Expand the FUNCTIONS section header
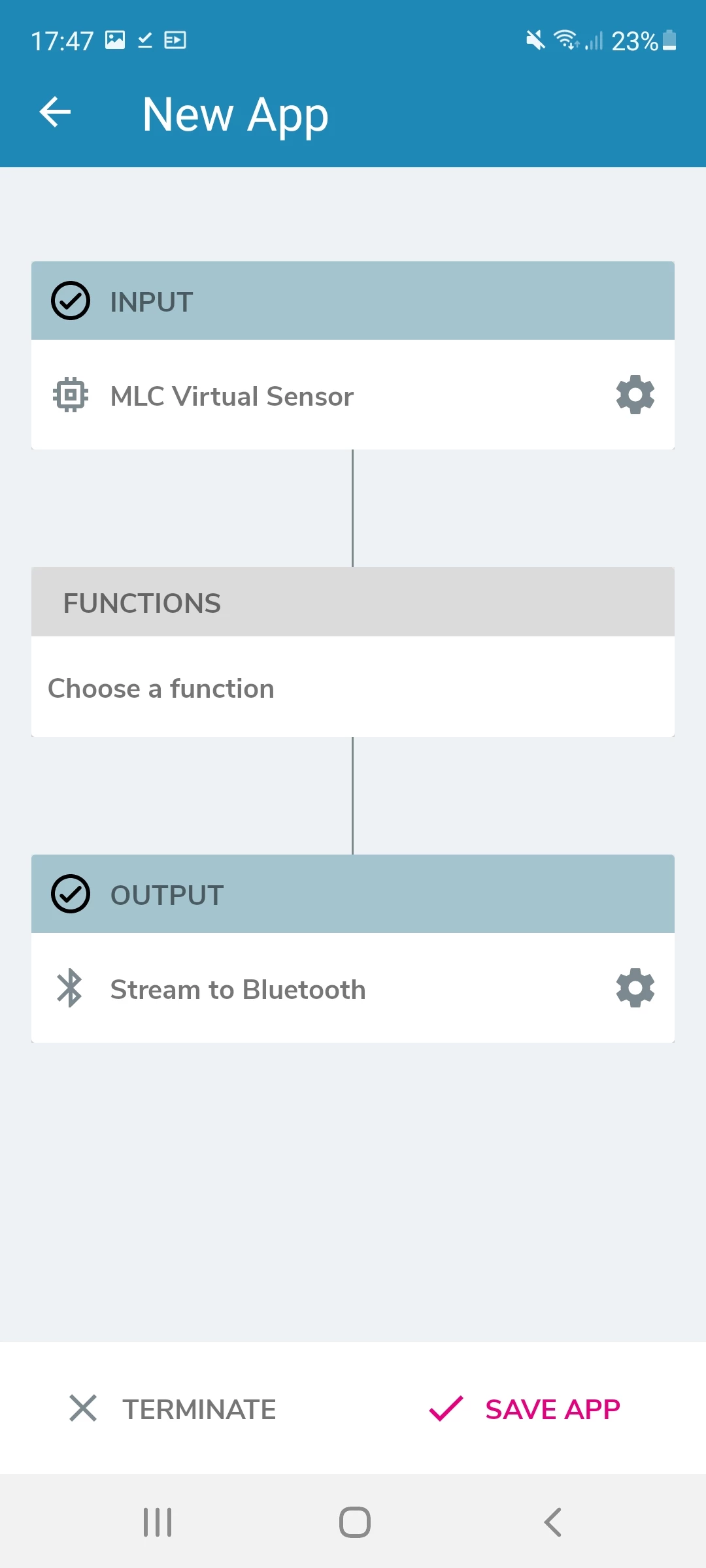The height and width of the screenshot is (1568, 706). [x=353, y=602]
